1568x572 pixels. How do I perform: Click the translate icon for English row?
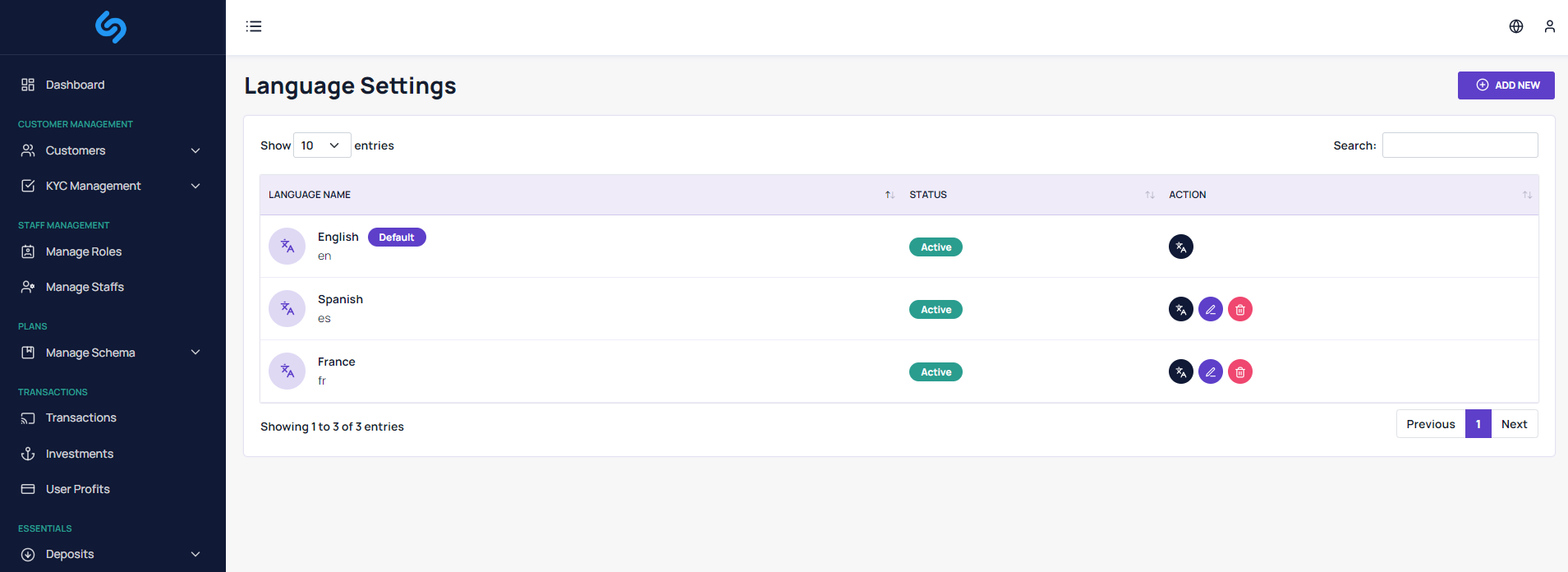(1180, 247)
